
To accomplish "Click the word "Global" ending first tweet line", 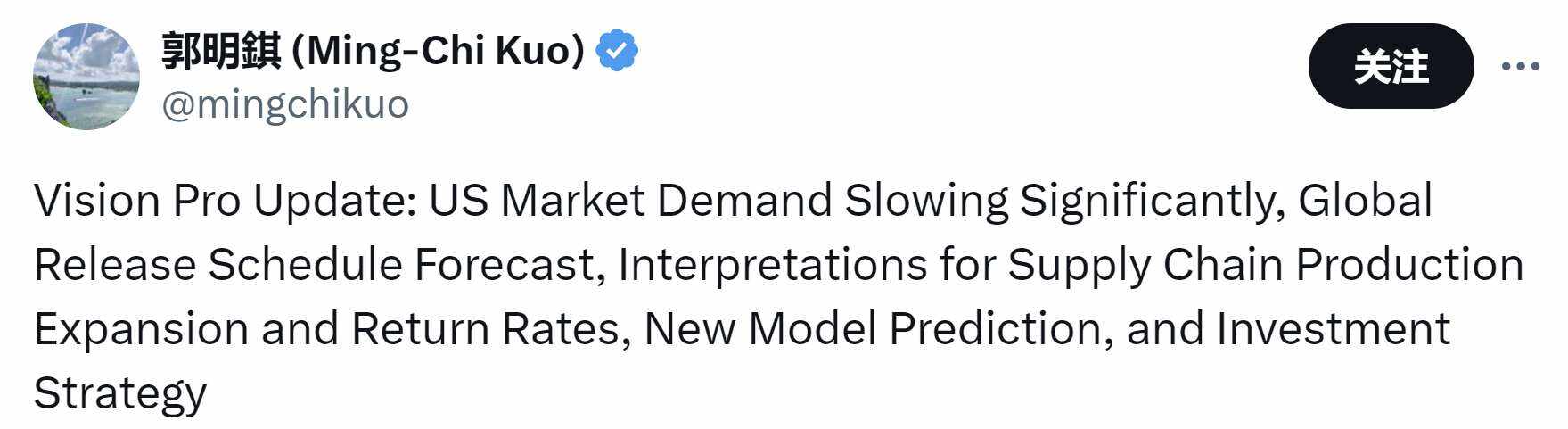I will coord(1365,201).
